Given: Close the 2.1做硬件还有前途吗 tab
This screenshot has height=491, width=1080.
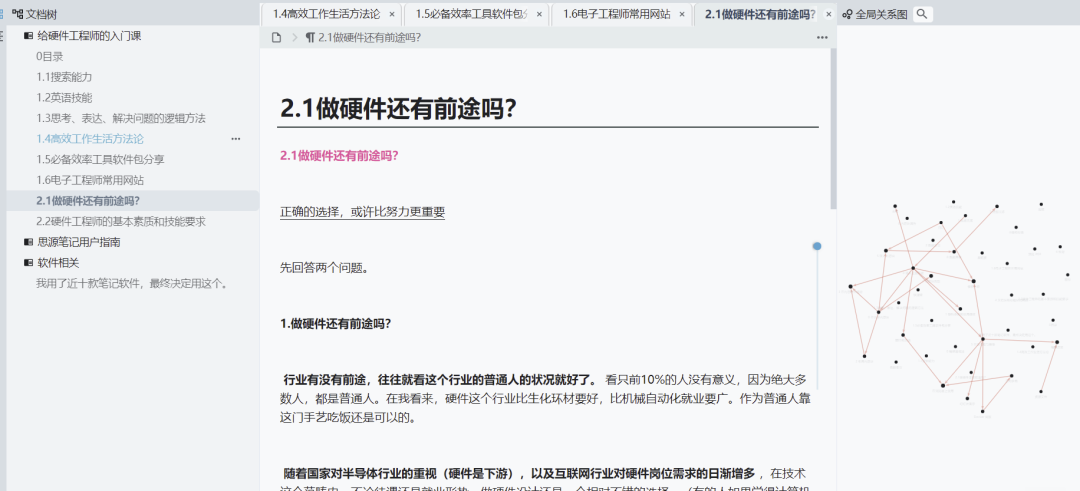Looking at the screenshot, I should point(829,14).
